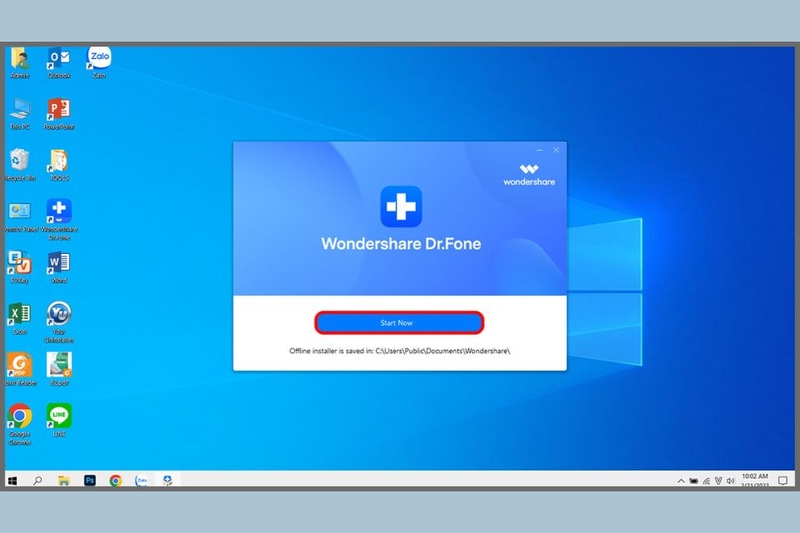Select the Word desktop shortcut
The image size is (800, 533).
[x=59, y=267]
